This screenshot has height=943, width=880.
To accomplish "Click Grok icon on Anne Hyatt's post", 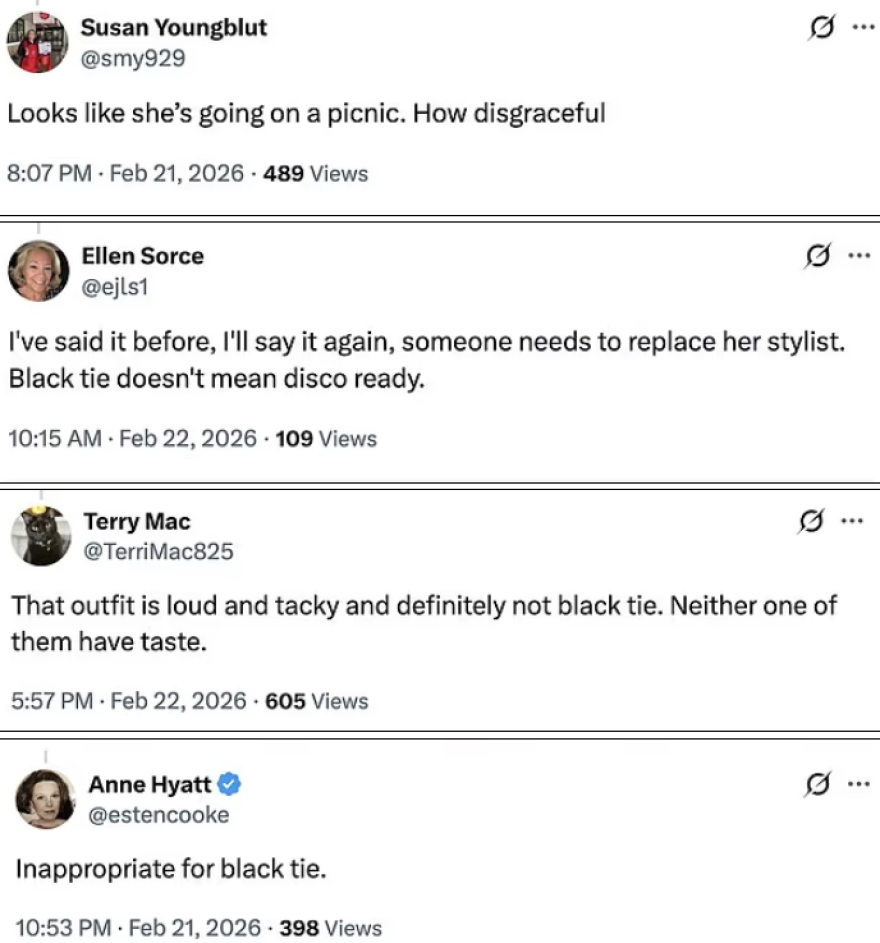I will (816, 785).
